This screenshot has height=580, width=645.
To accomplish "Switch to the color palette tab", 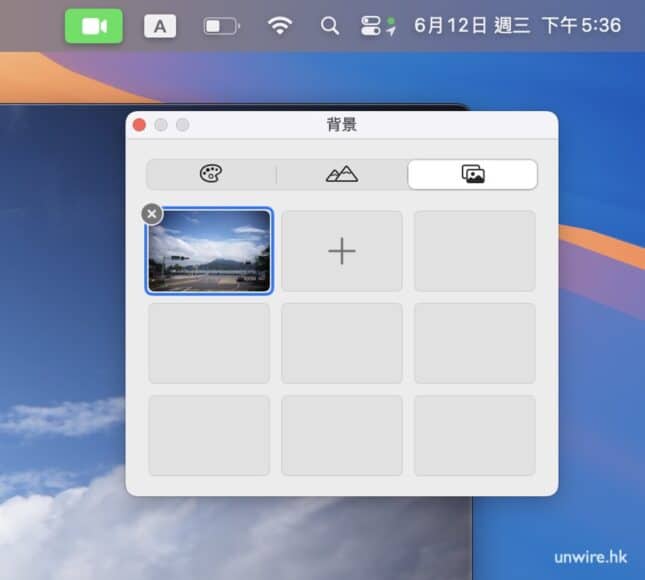I will 211,174.
